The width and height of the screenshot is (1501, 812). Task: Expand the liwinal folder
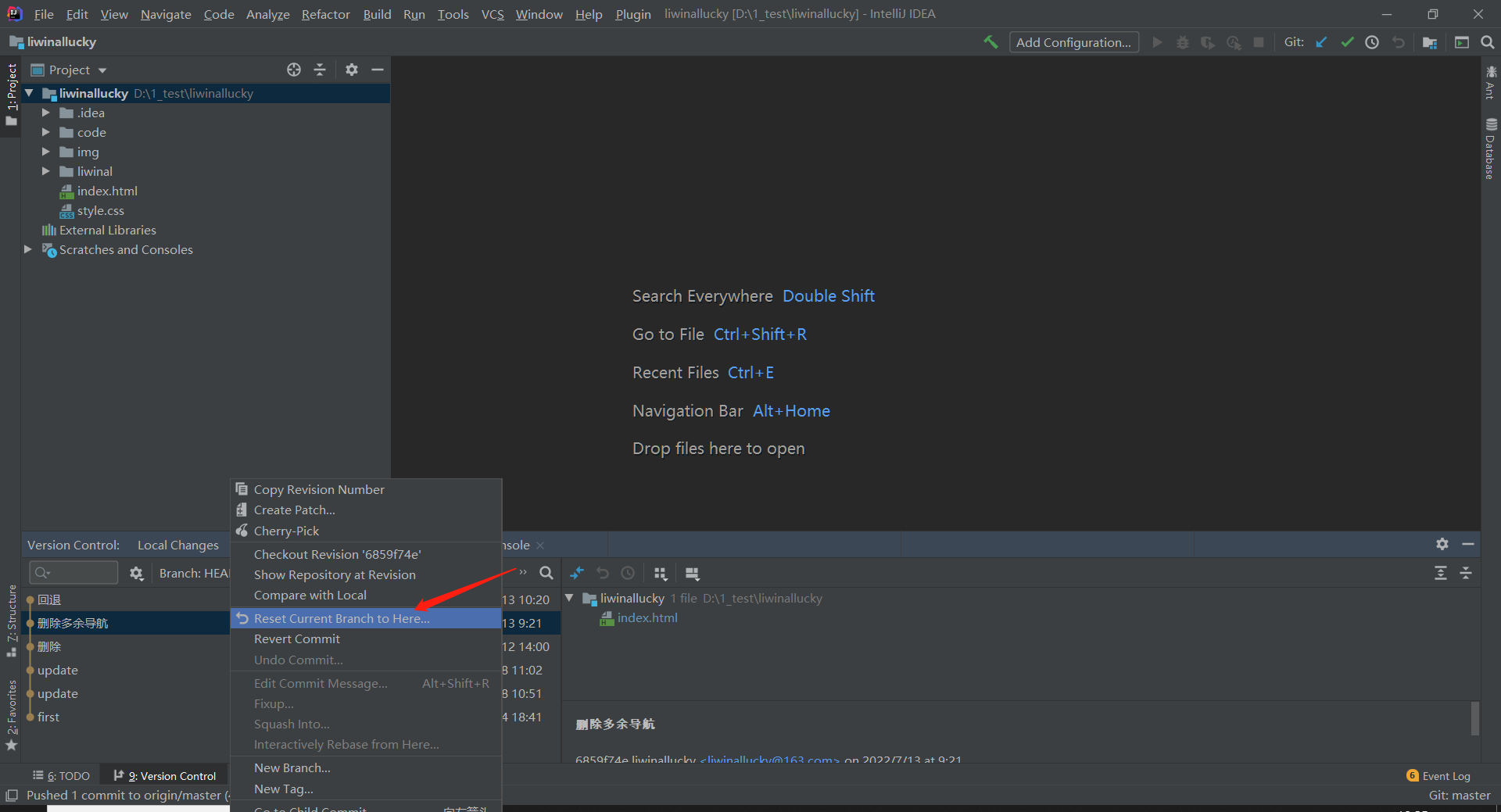(x=45, y=171)
